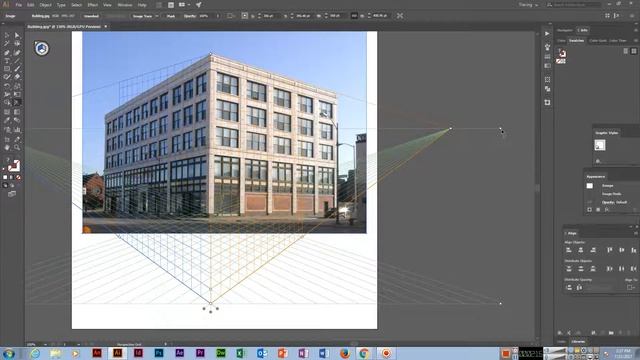Choose the Gradient tool
The image size is (640, 360).
(17, 112)
